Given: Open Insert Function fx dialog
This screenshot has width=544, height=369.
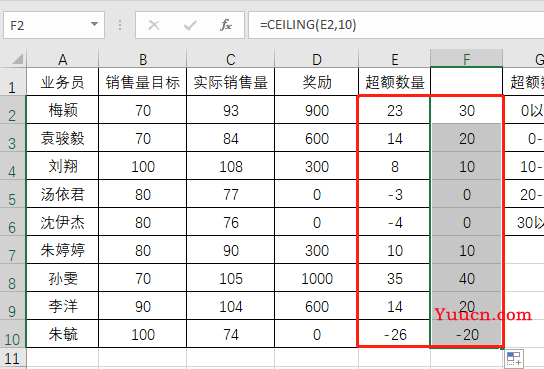Looking at the screenshot, I should pos(226,25).
